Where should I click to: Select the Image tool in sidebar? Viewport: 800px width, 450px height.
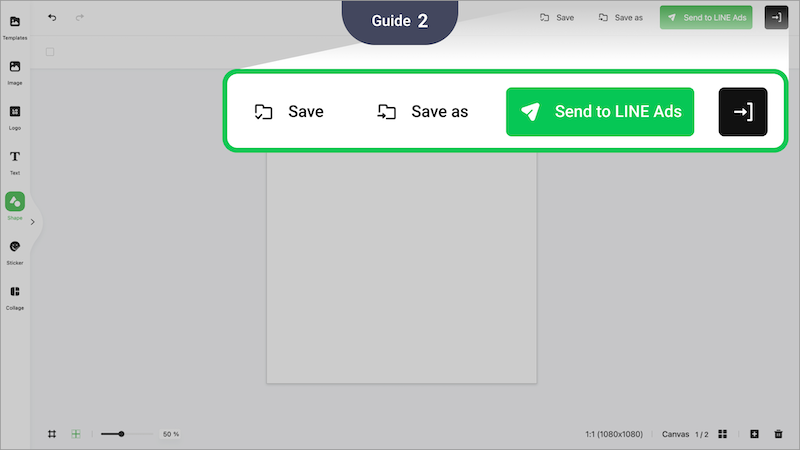(15, 70)
